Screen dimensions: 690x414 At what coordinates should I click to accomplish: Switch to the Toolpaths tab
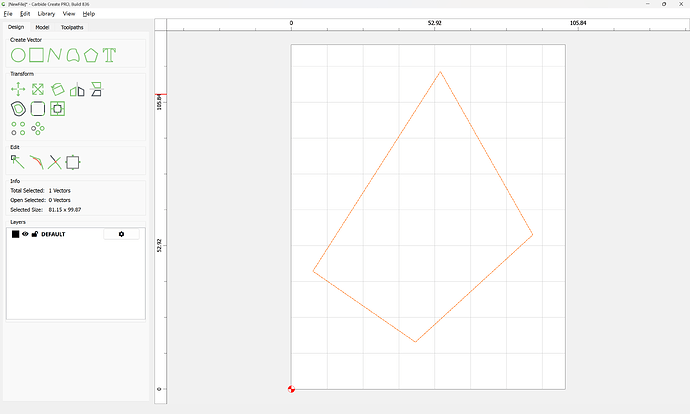click(x=73, y=27)
